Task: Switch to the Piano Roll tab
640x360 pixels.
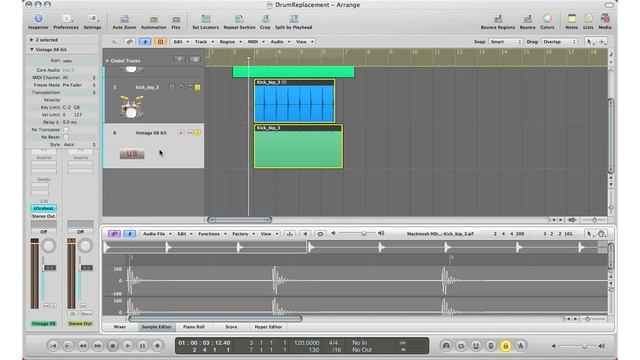Action: point(194,327)
